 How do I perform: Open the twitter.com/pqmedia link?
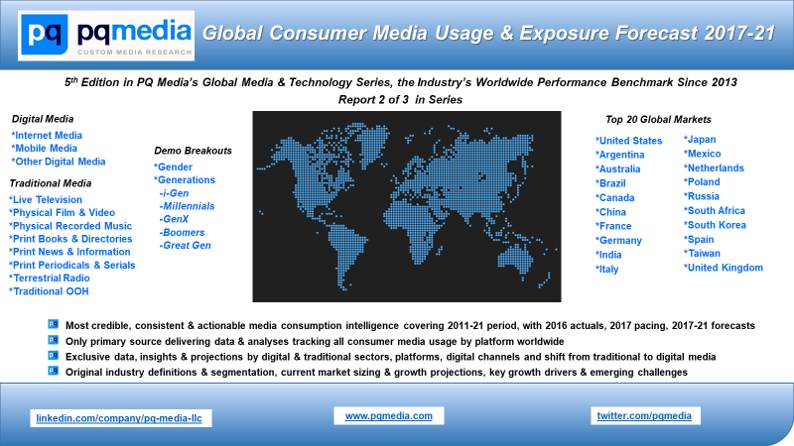pyautogui.click(x=644, y=416)
